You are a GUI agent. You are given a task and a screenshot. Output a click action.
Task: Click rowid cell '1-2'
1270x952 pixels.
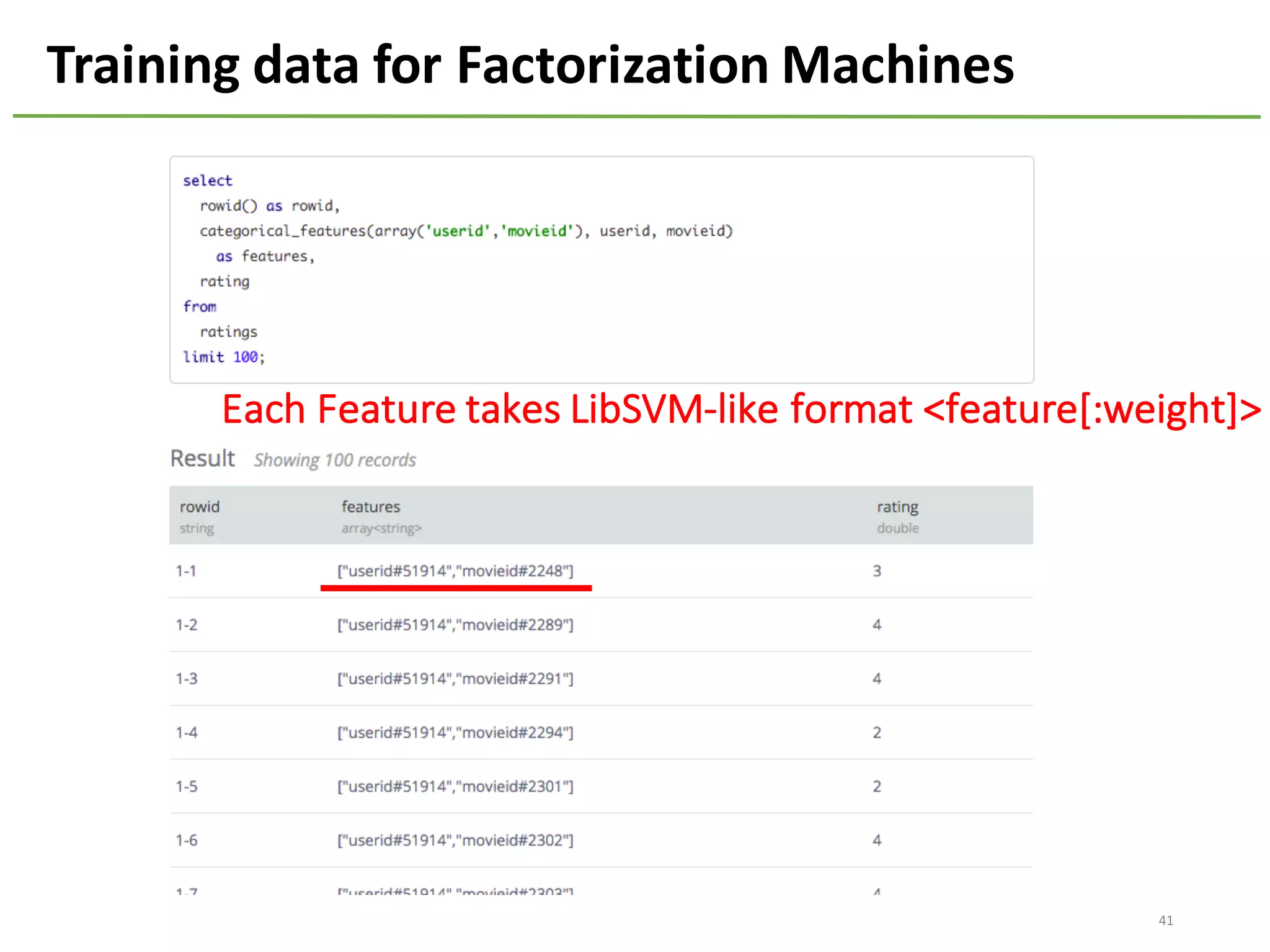pos(187,625)
